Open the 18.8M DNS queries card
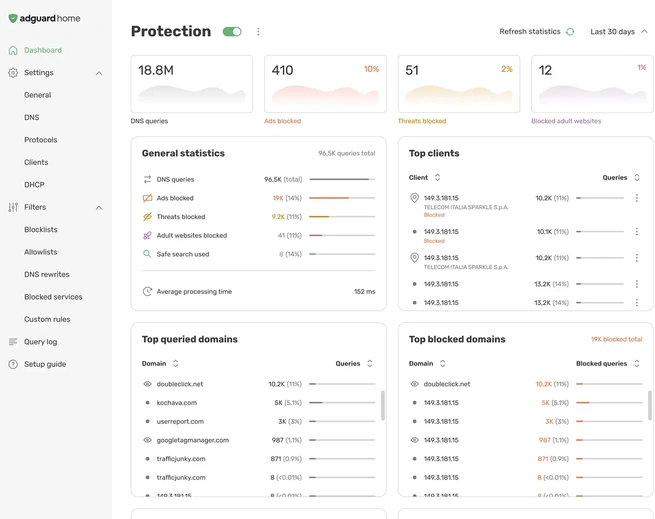This screenshot has width=655, height=519. (192, 84)
